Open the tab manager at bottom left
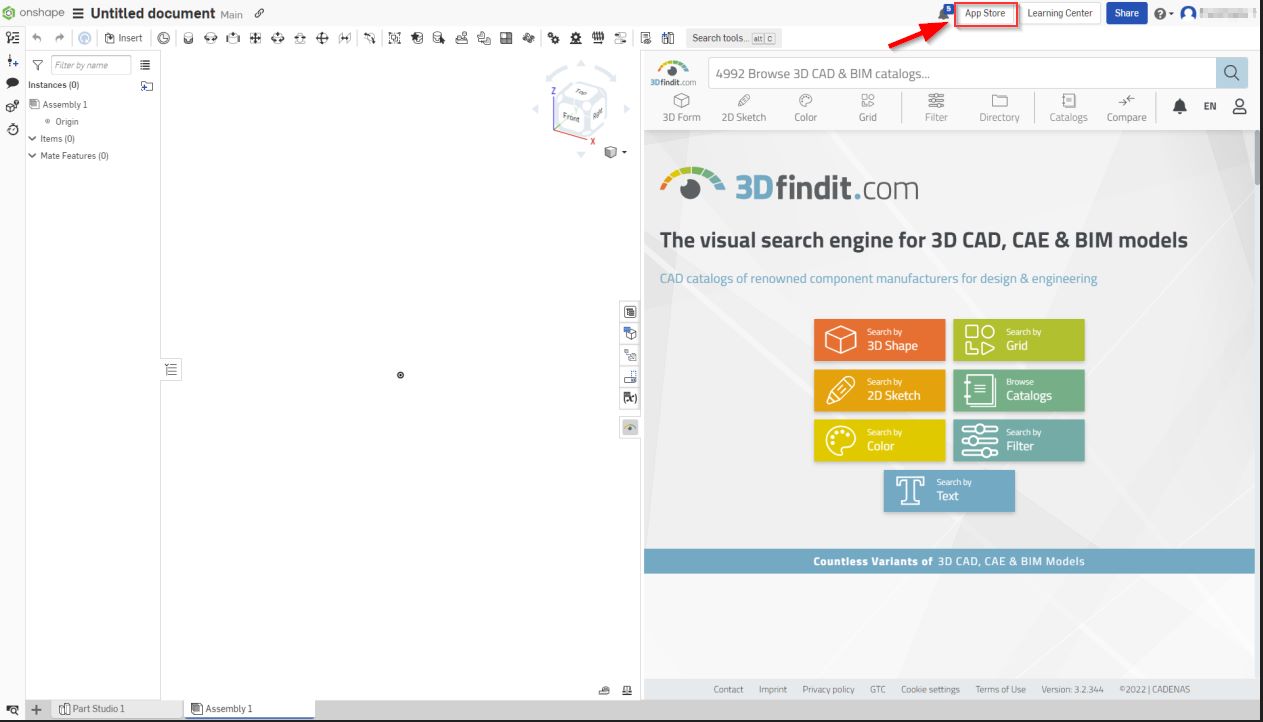This screenshot has width=1263, height=722. [13, 709]
